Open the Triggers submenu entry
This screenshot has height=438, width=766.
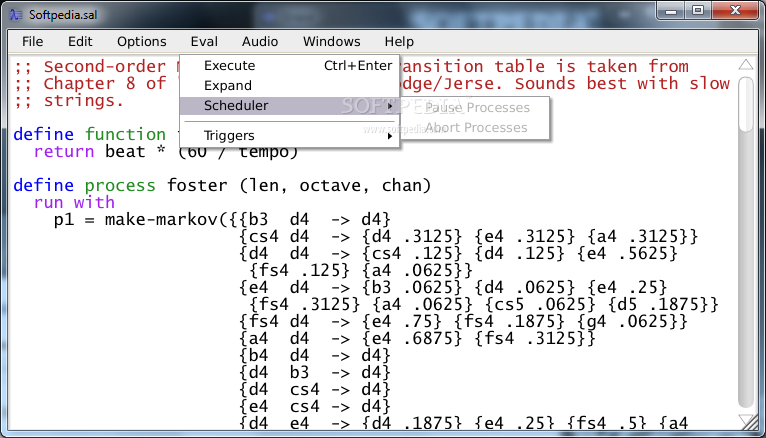290,135
